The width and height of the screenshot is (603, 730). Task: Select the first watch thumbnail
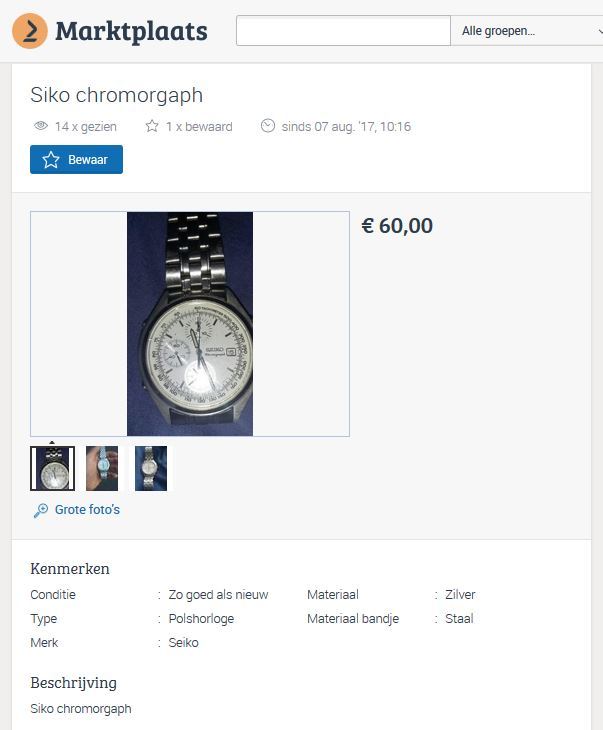point(52,468)
